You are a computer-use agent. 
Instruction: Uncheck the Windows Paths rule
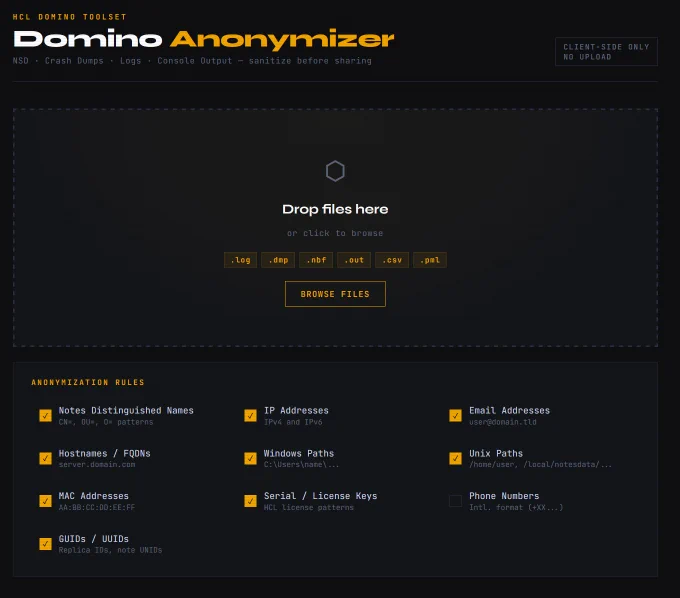[x=250, y=458]
